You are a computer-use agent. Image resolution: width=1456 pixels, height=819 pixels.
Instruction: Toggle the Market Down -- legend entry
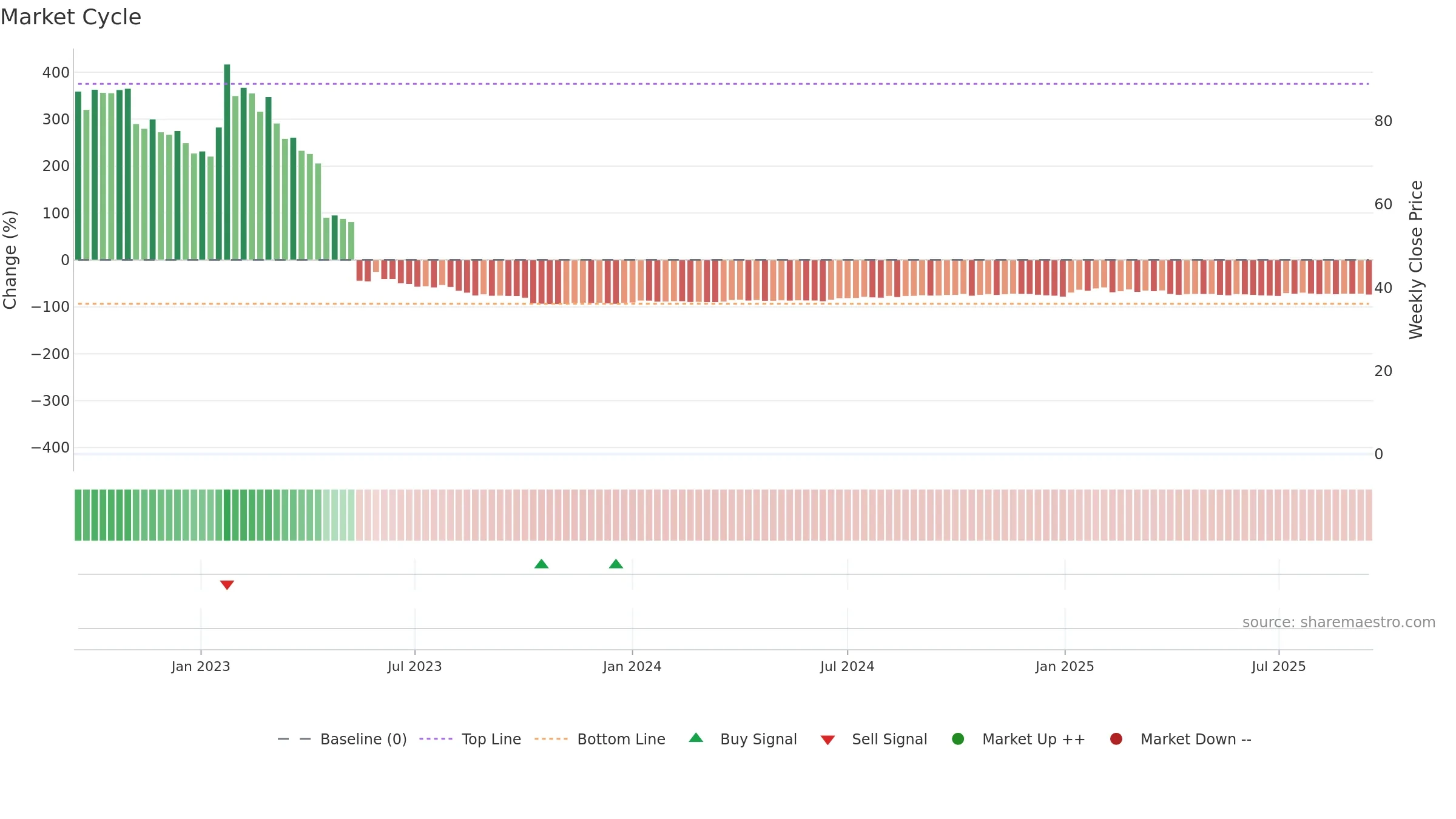[x=1181, y=739]
